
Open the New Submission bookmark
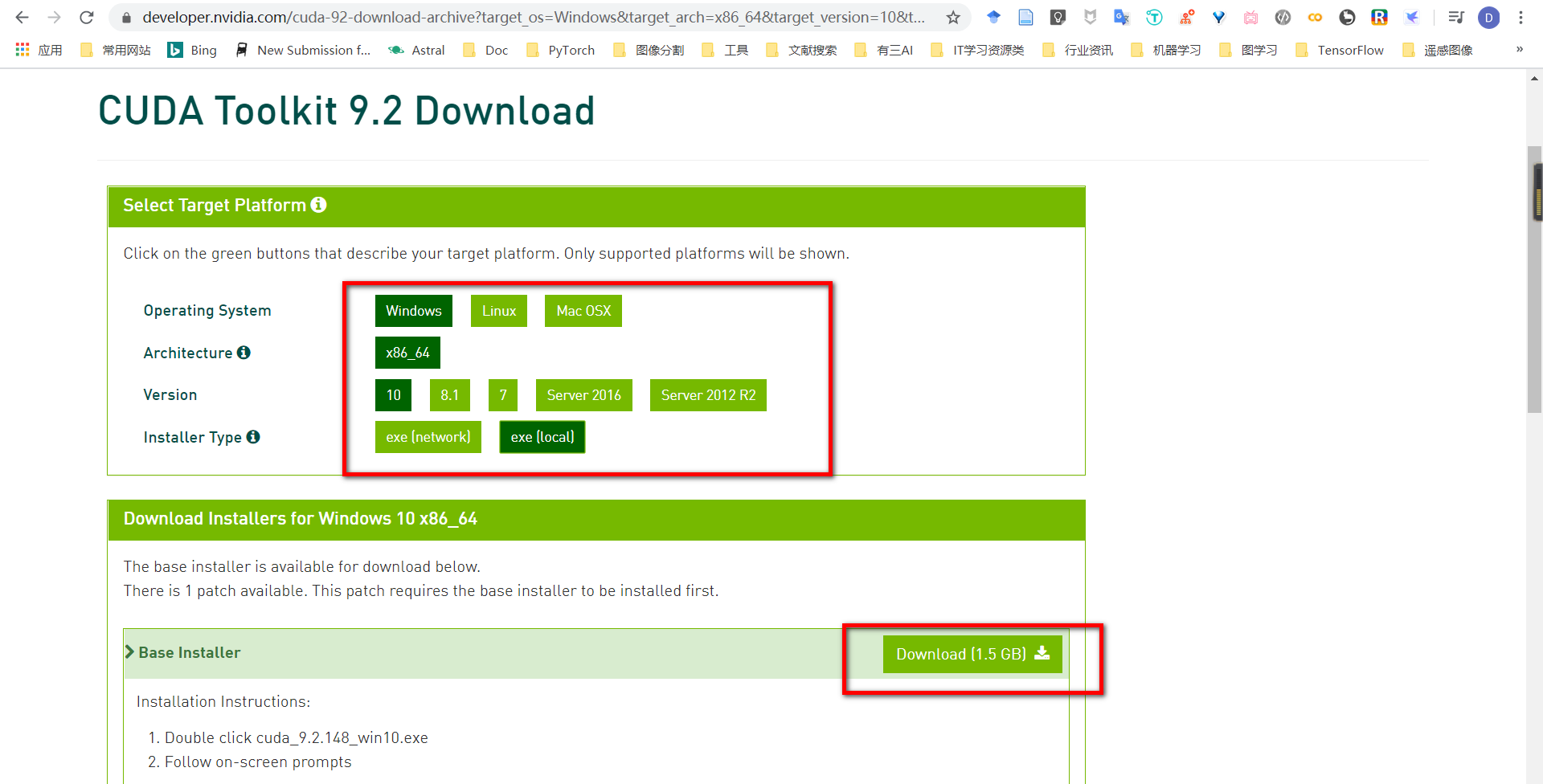coord(302,50)
